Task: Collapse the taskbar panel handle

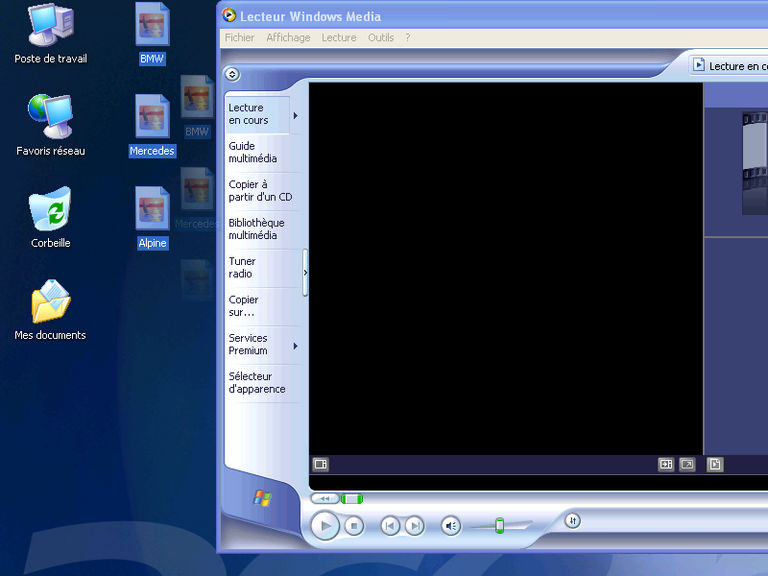Action: 305,272
